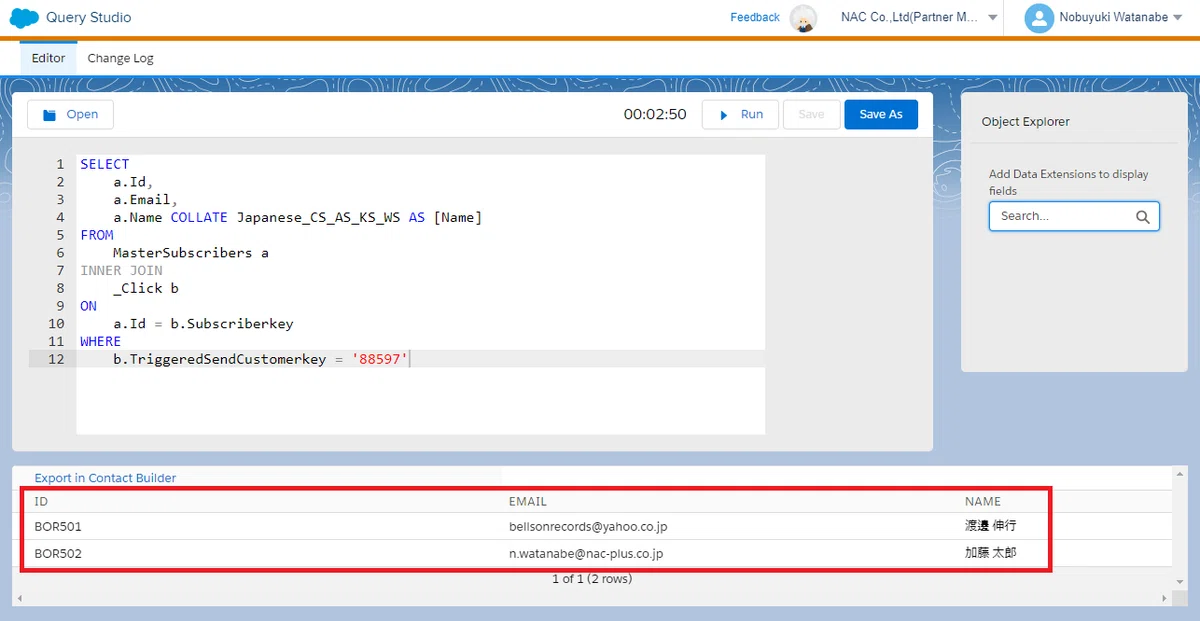The width and height of the screenshot is (1200, 621).
Task: Click the FROM keyword on line 5
Action: (x=97, y=235)
